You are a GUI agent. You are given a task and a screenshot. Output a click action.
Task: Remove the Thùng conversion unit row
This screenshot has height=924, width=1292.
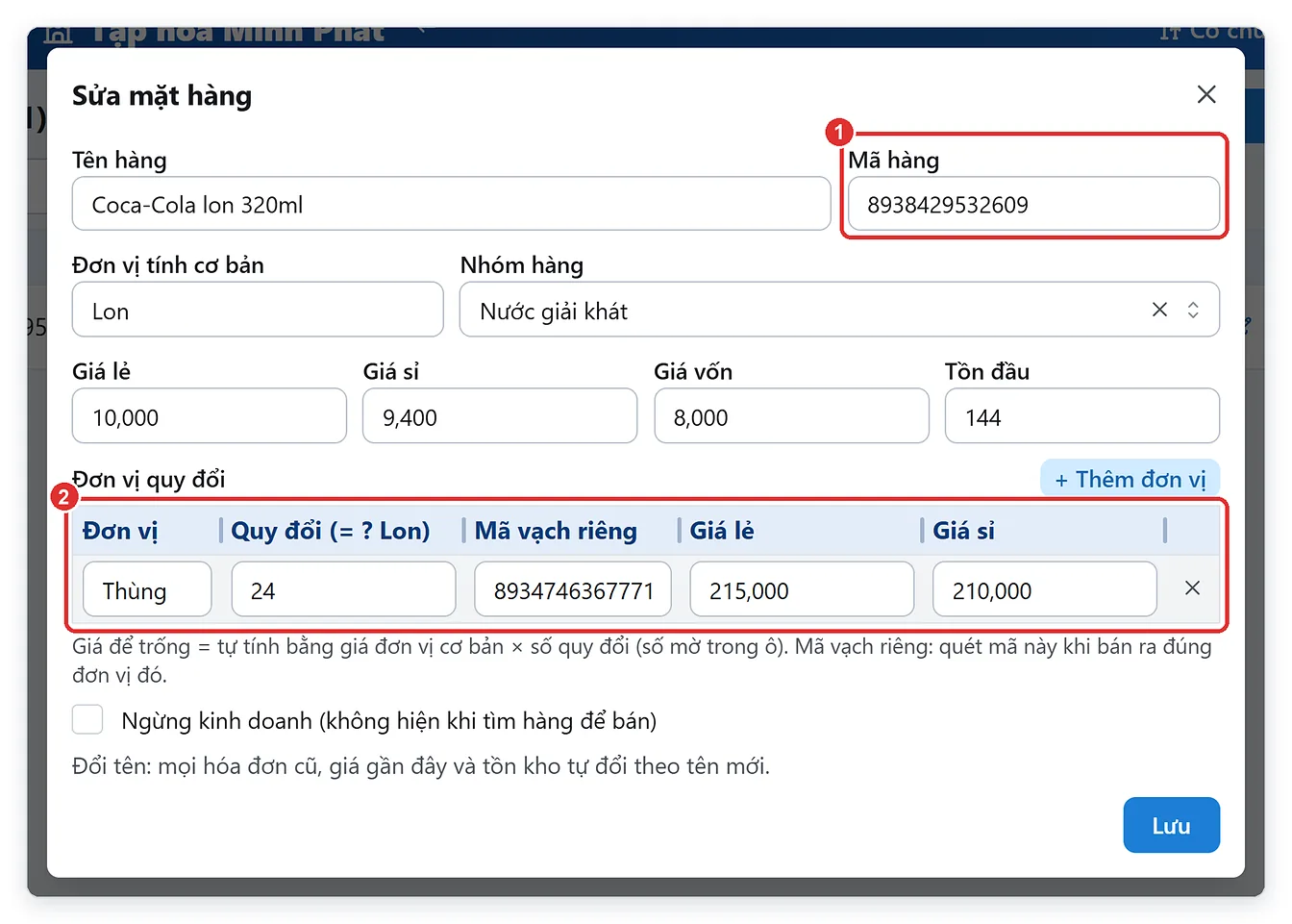1192,588
